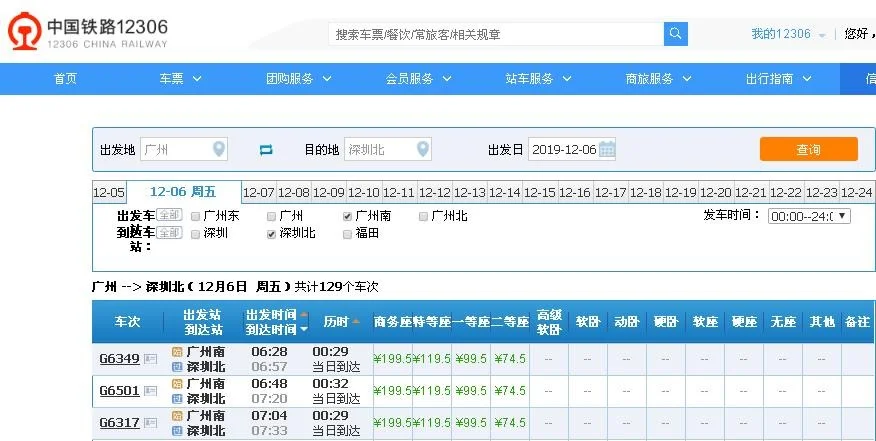Click the China Railway 12306 logo

tap(88, 31)
